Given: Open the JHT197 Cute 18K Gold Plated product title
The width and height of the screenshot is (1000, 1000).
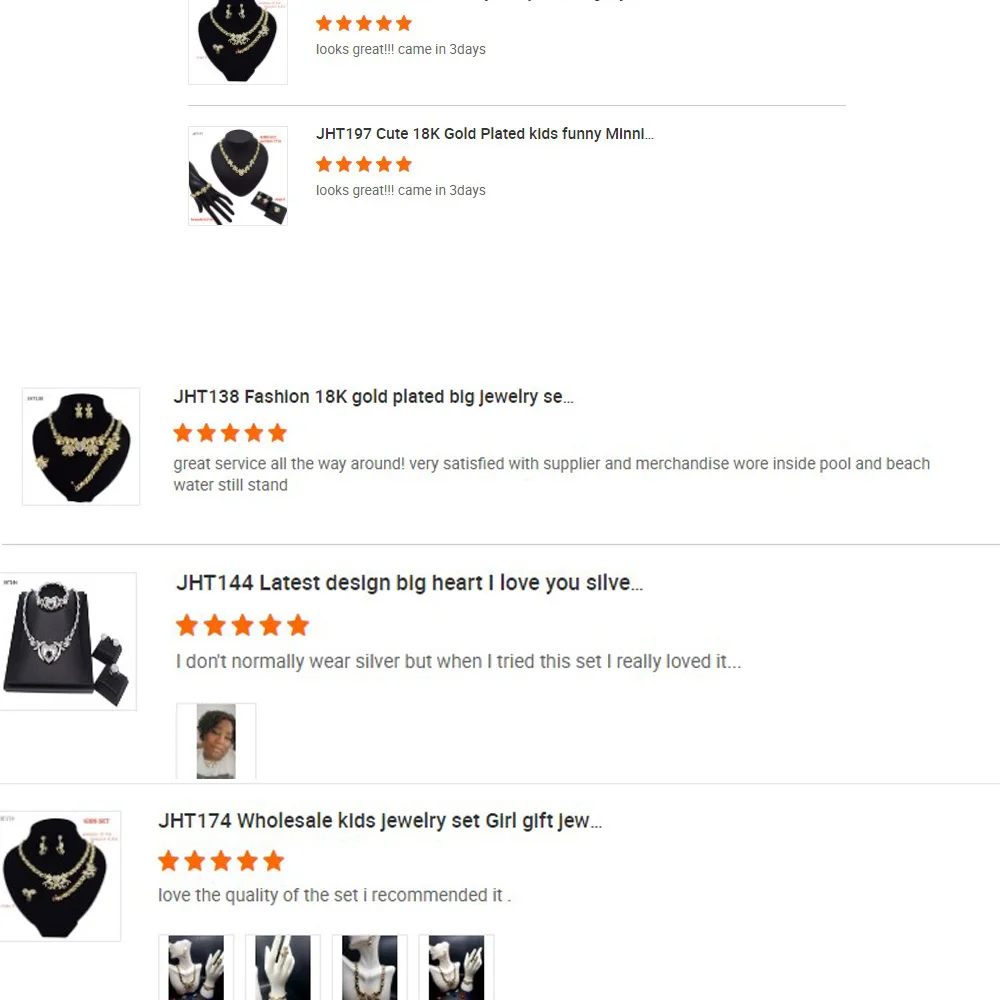Looking at the screenshot, I should (484, 134).
